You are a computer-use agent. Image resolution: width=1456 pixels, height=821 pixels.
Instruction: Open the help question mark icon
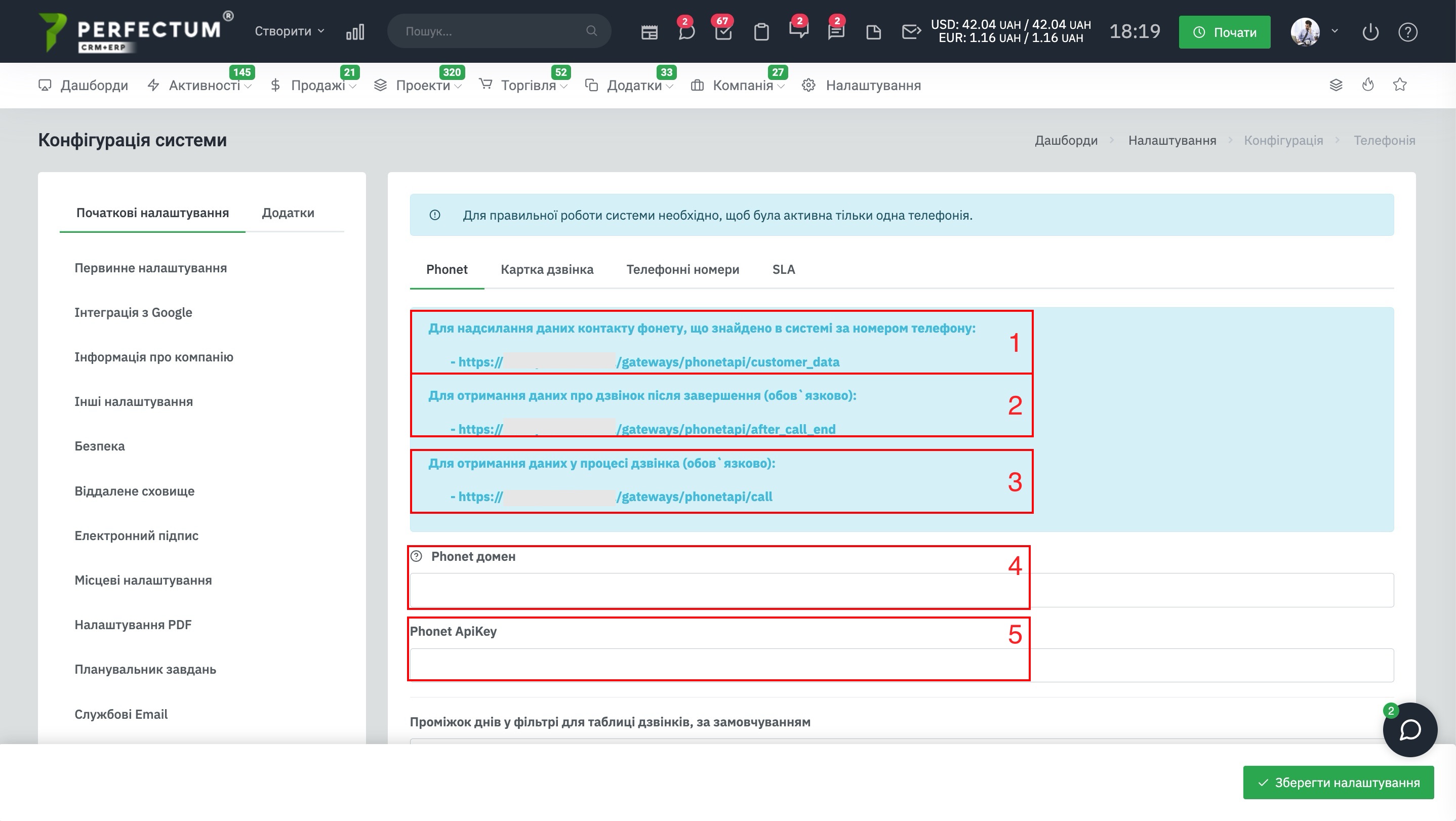pos(1407,32)
